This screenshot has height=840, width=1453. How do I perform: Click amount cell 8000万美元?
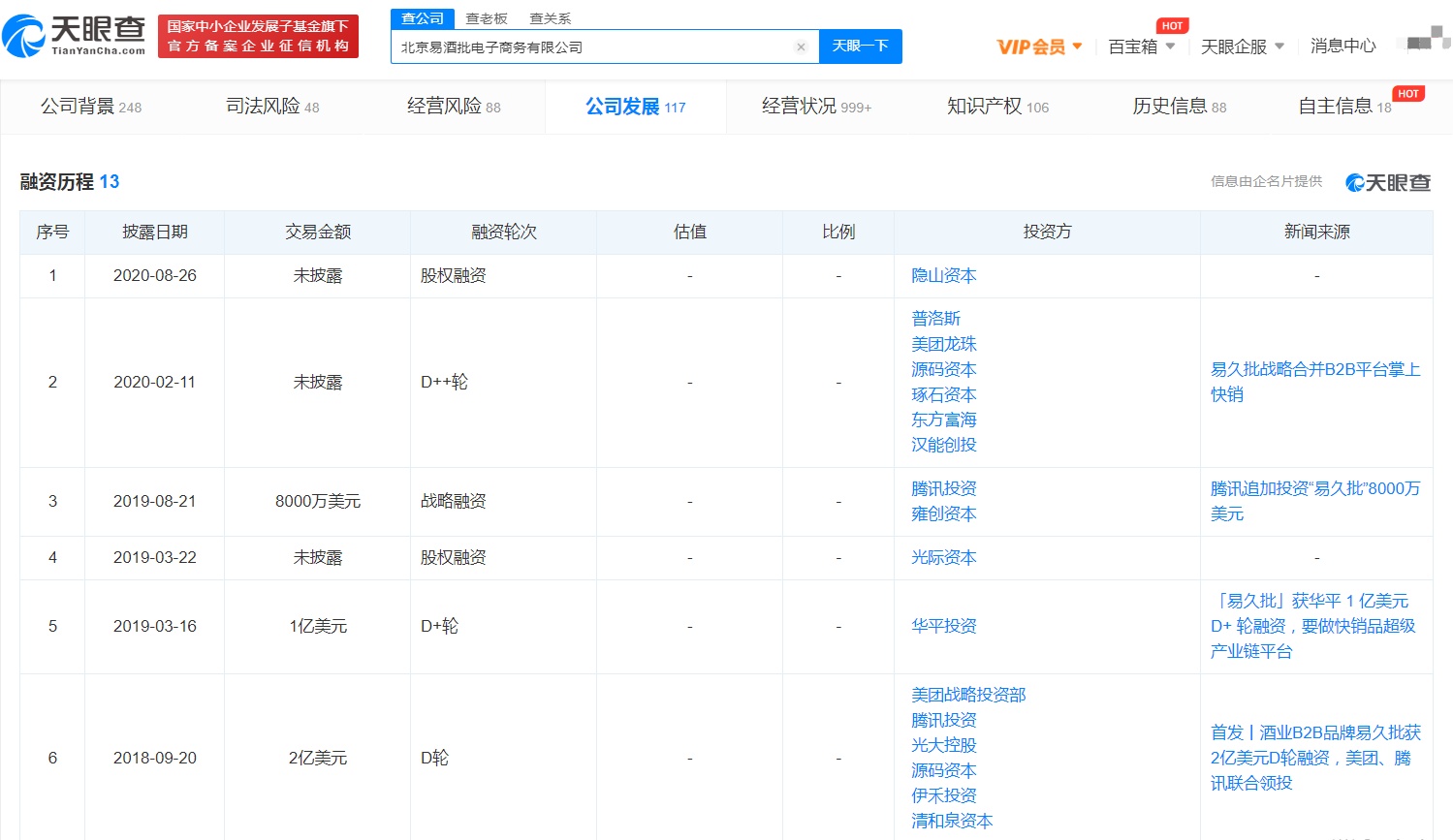318,502
